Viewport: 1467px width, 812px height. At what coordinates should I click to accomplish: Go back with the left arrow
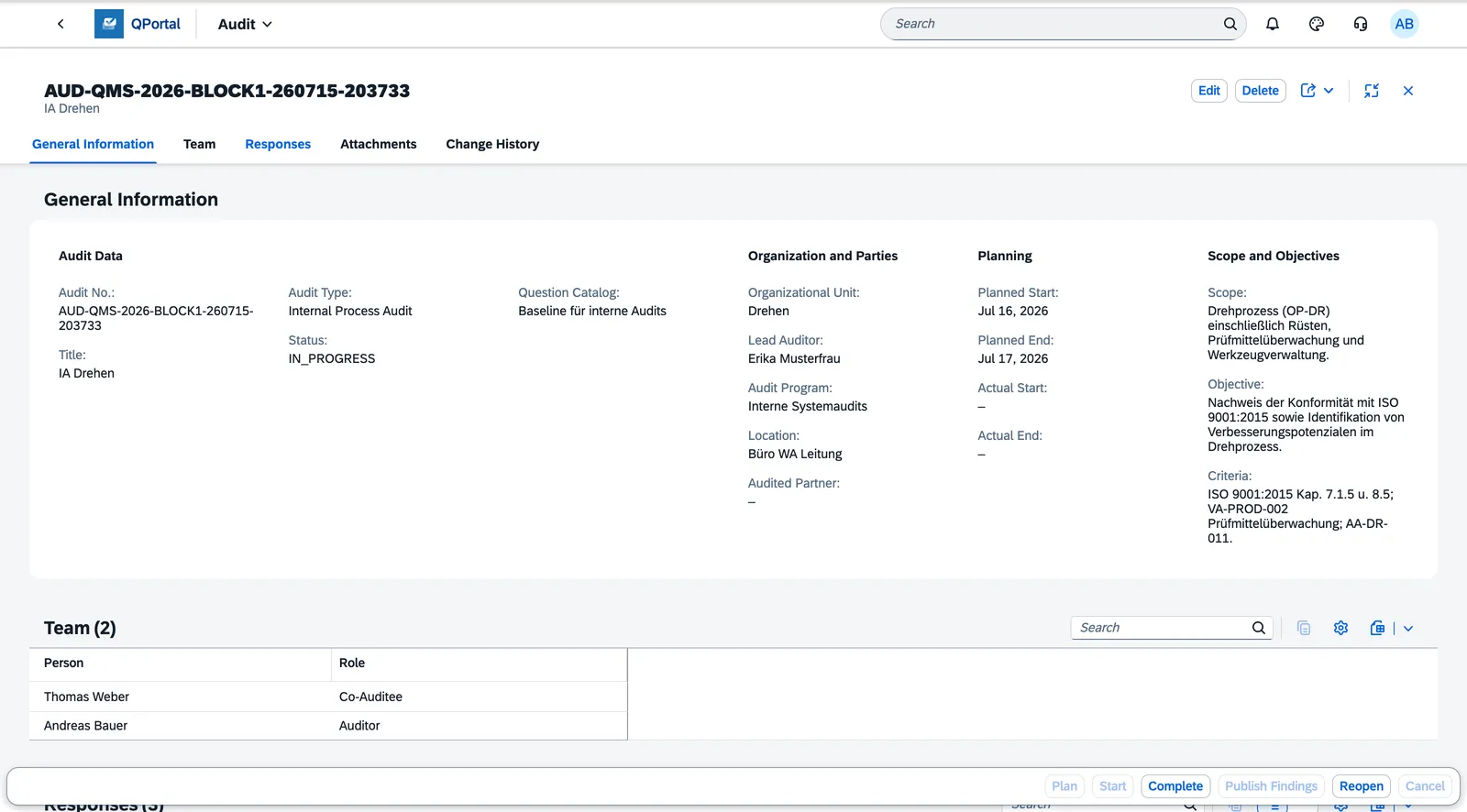pos(61,24)
